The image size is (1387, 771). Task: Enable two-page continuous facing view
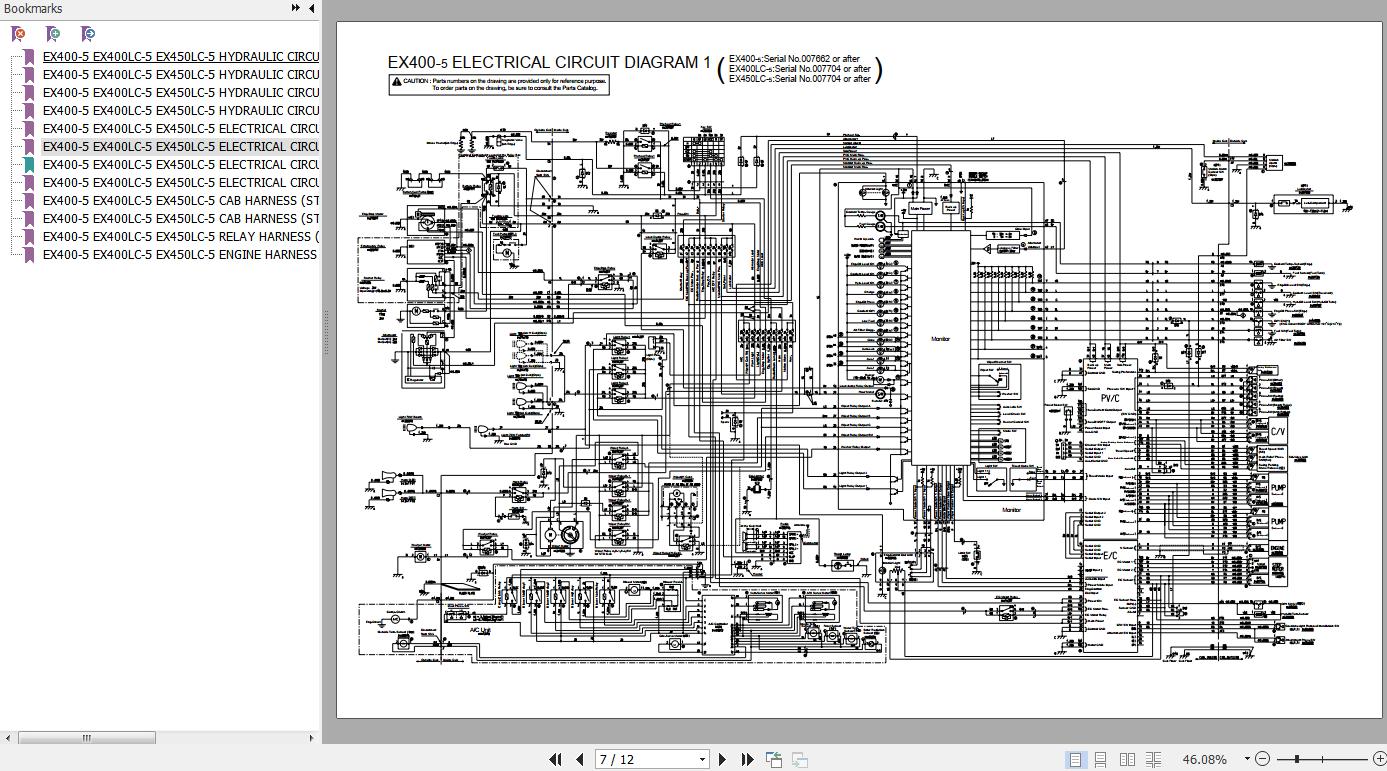[1153, 760]
